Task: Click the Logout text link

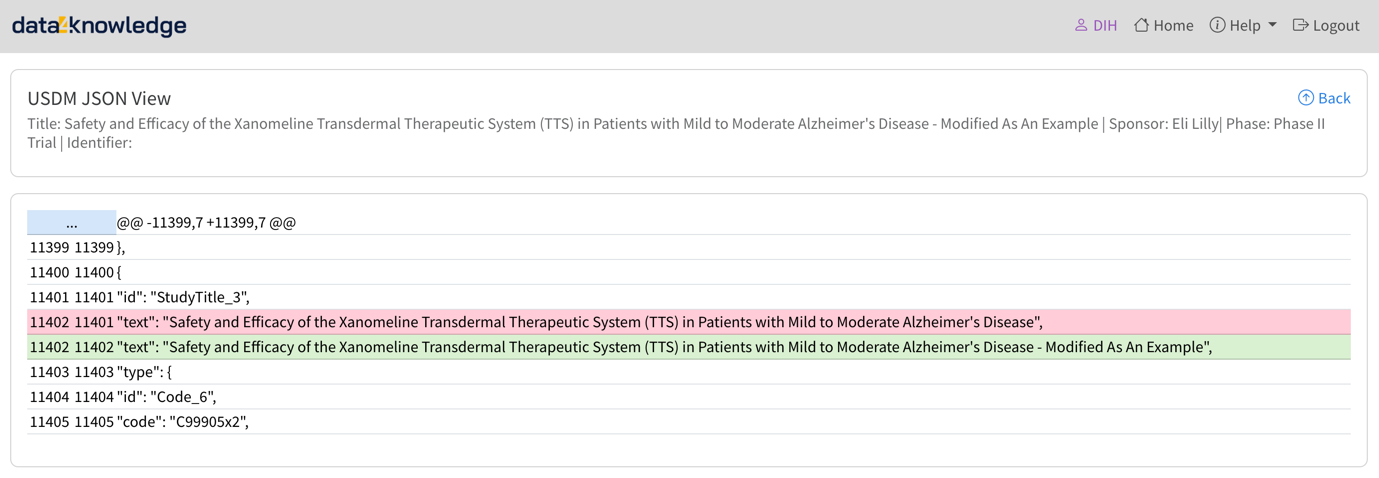Action: 1336,26
